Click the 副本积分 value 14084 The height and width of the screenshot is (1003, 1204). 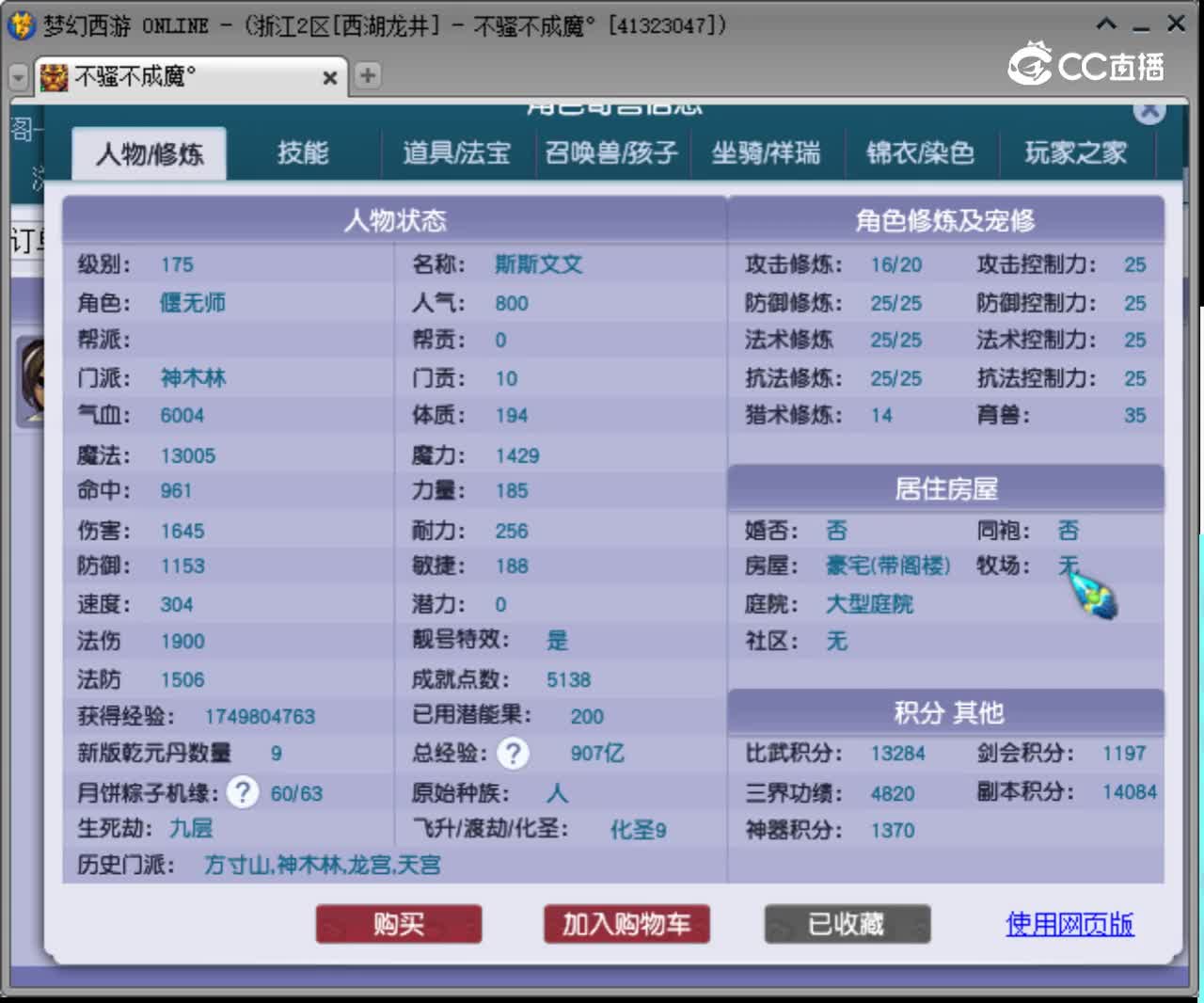click(1131, 792)
